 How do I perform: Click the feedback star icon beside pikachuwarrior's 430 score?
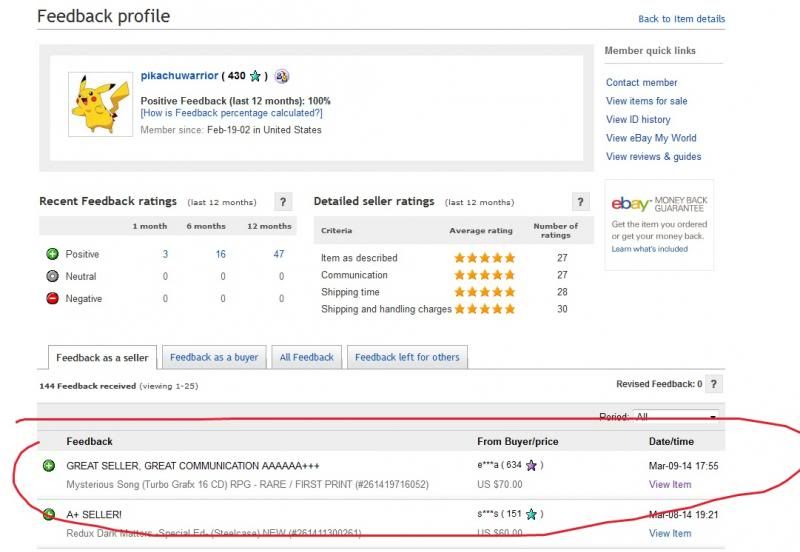[256, 76]
